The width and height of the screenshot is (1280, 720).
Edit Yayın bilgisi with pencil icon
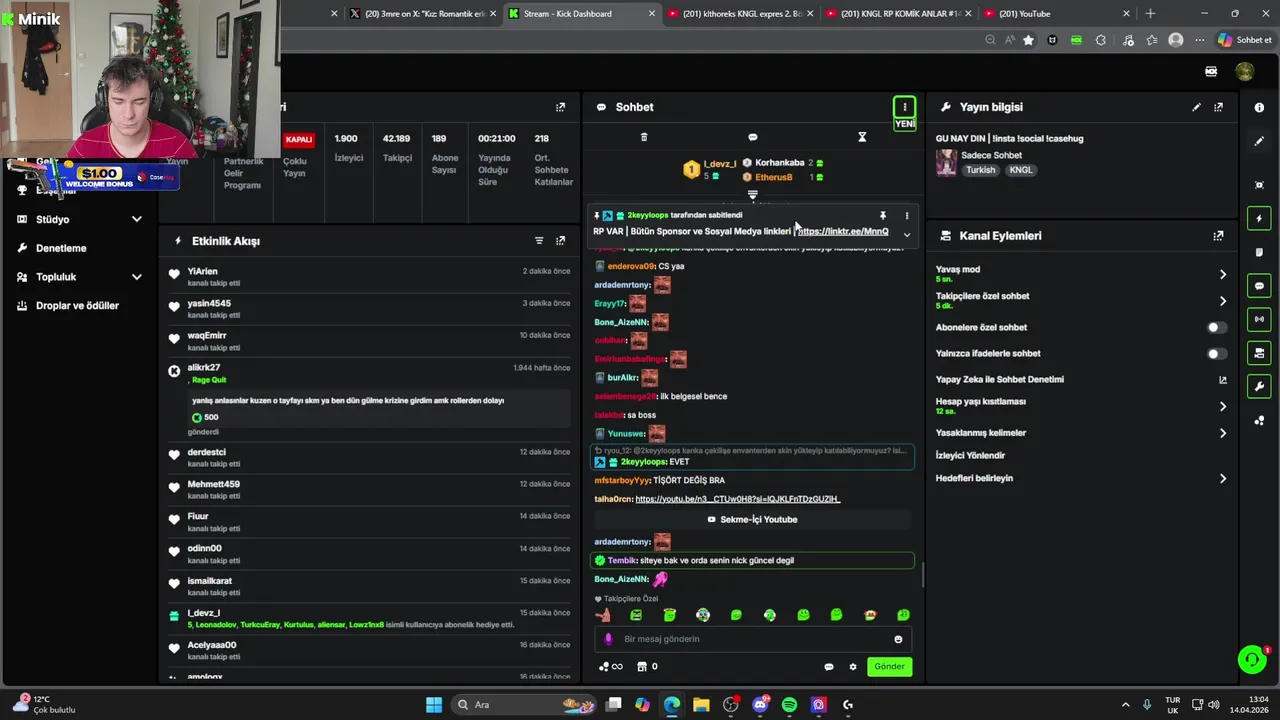coord(1197,107)
